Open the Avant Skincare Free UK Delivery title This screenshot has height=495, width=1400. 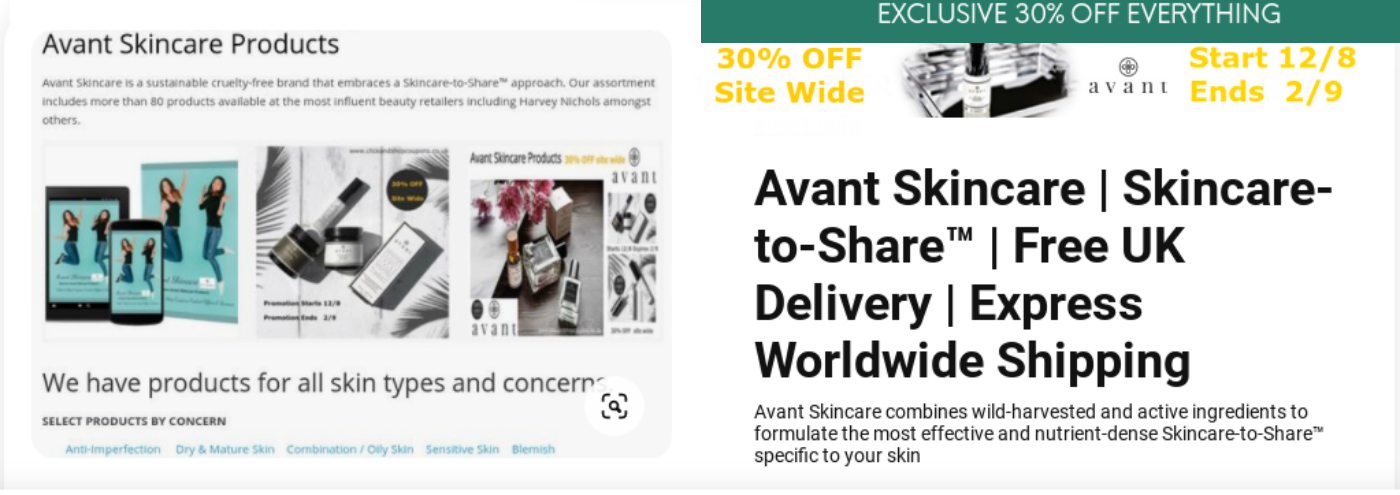coord(1043,274)
